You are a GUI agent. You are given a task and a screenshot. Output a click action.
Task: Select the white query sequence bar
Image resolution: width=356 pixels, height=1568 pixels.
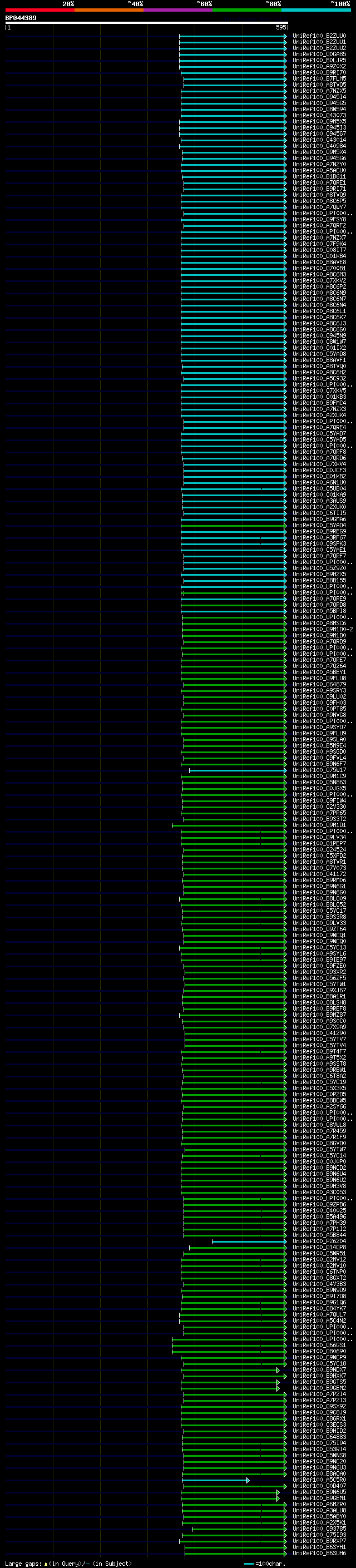point(146,23)
